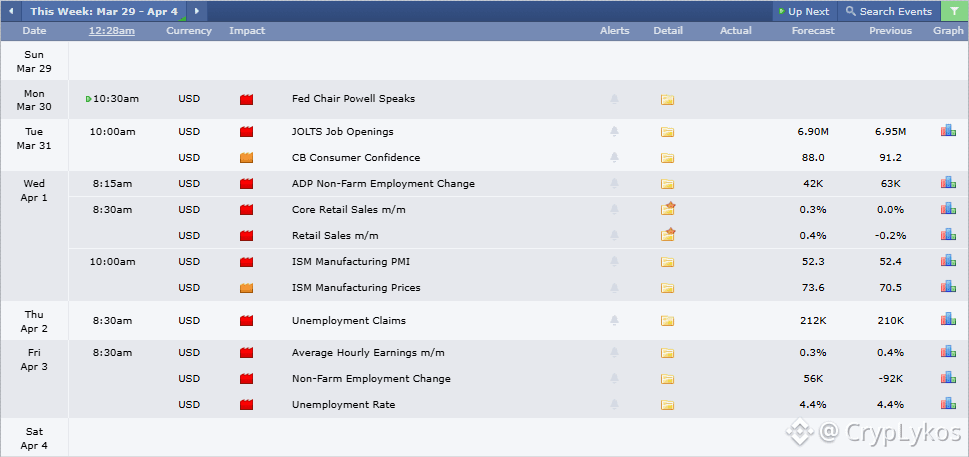The image size is (969, 457).
Task: Show graph for JOLTS Job Openings
Action: pos(949,130)
